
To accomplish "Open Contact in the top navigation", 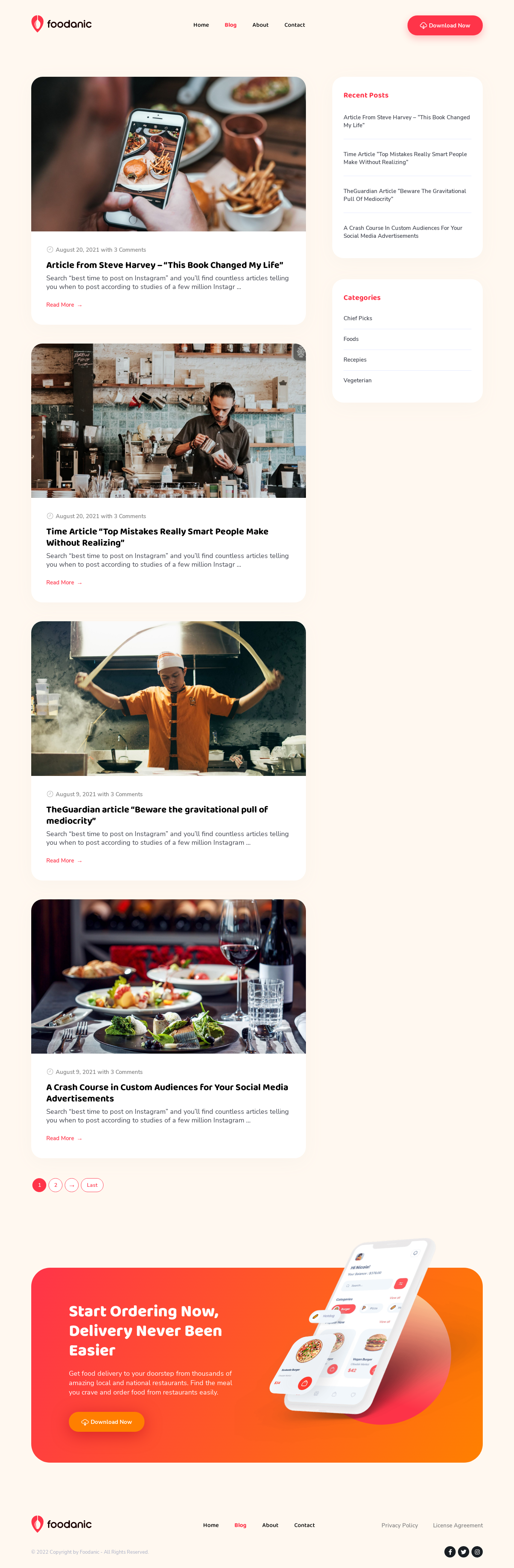I will [294, 25].
